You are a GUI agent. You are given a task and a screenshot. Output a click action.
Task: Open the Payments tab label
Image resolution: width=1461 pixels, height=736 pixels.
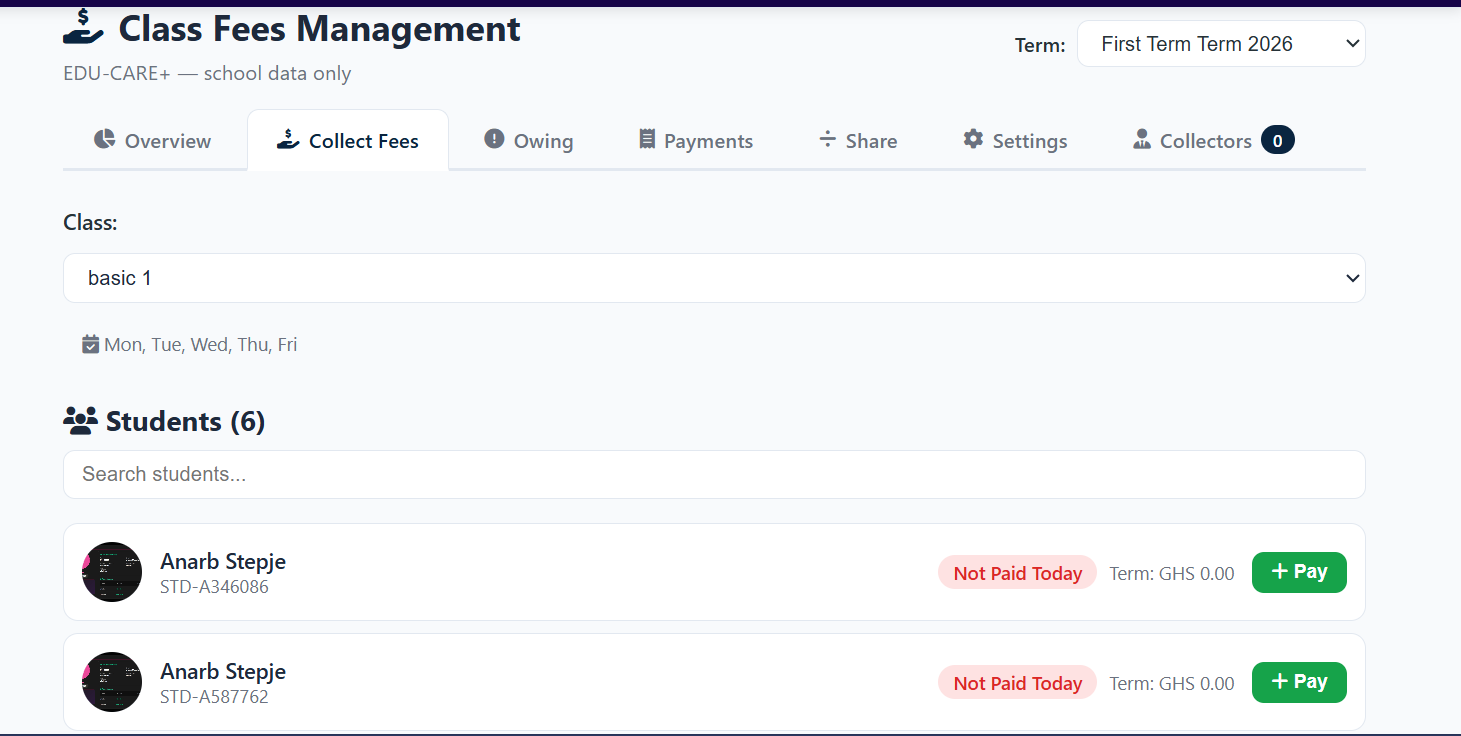(708, 141)
